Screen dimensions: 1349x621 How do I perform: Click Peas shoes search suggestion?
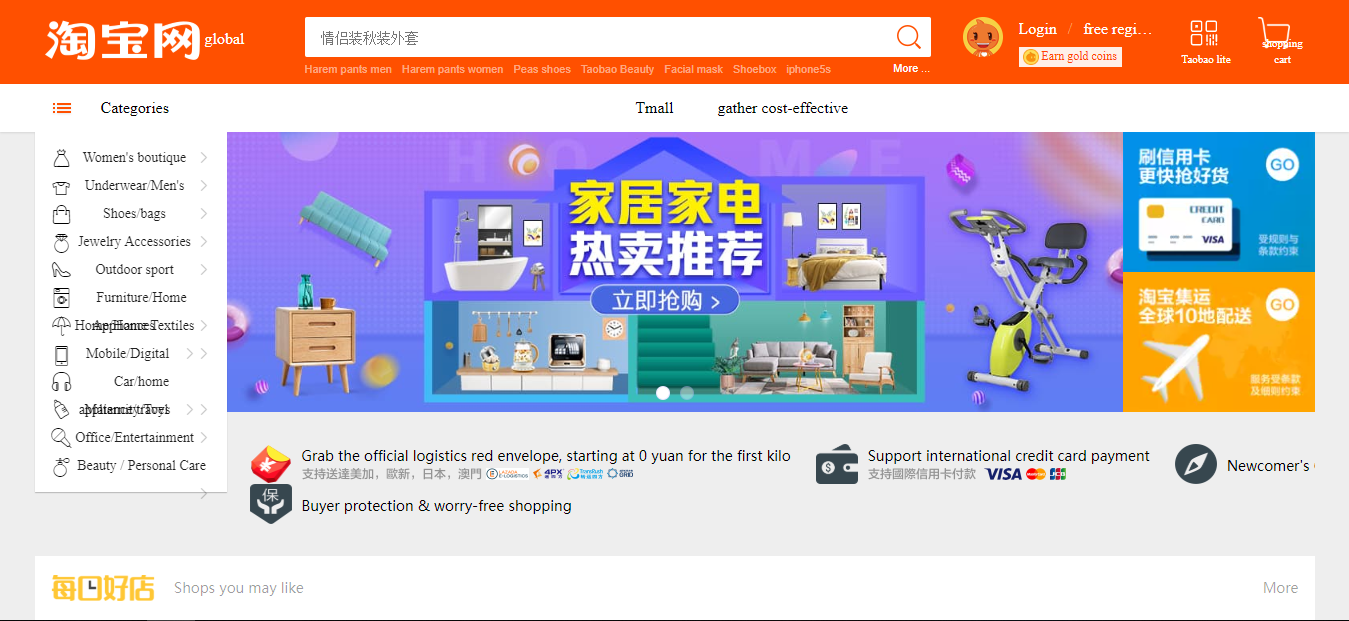click(542, 69)
